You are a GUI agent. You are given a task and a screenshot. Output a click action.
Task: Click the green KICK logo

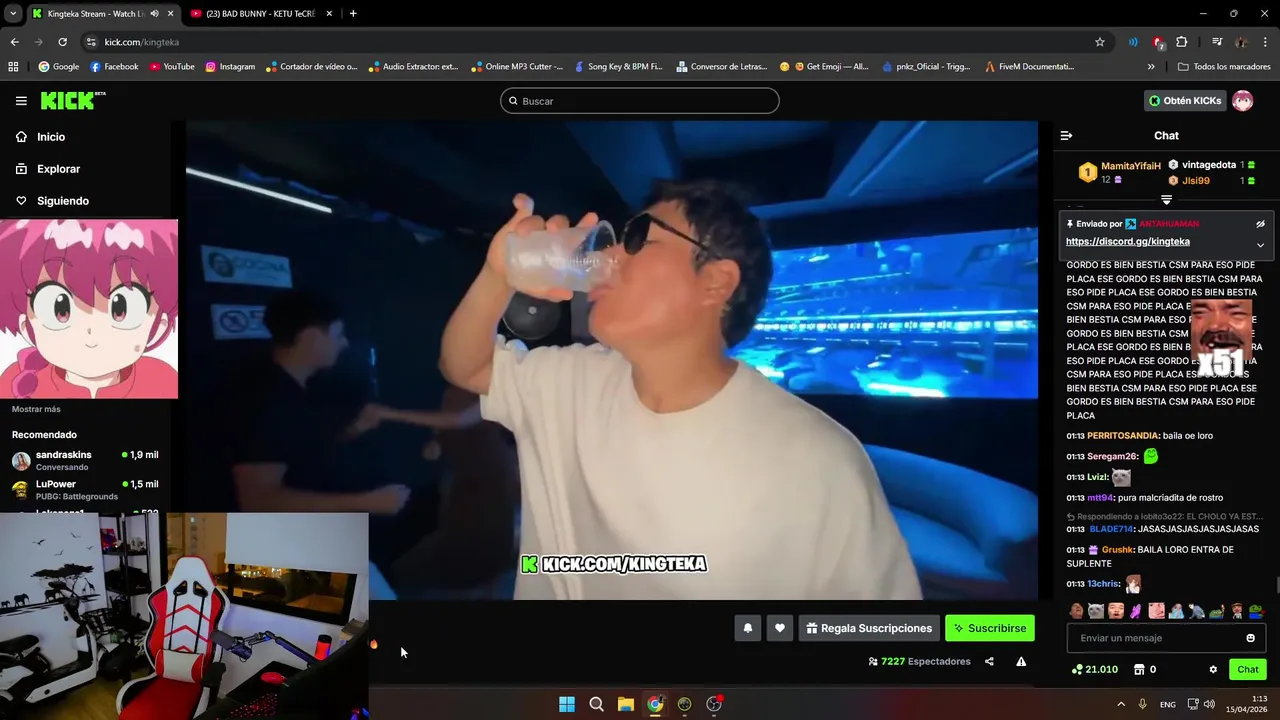[72, 100]
